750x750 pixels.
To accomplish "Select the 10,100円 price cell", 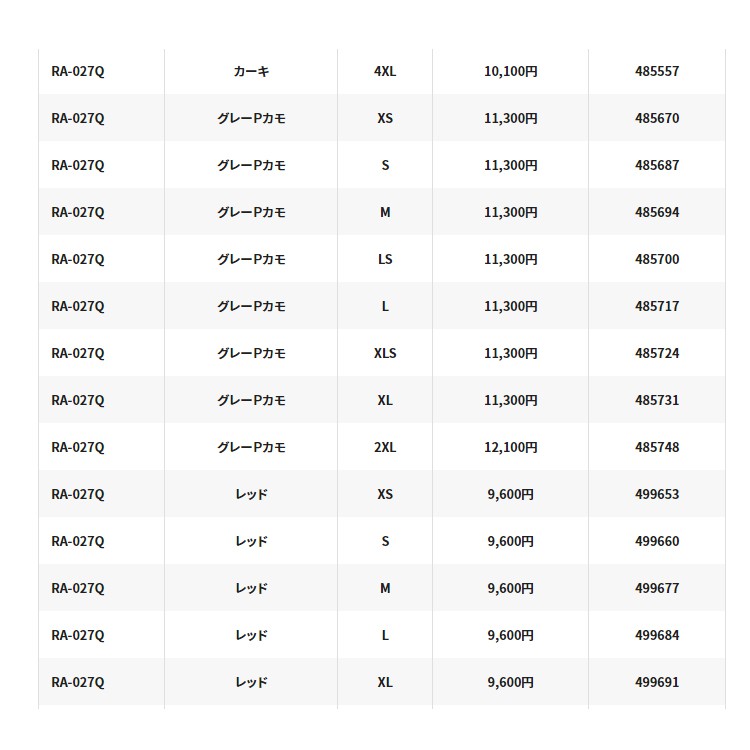I will coord(511,71).
